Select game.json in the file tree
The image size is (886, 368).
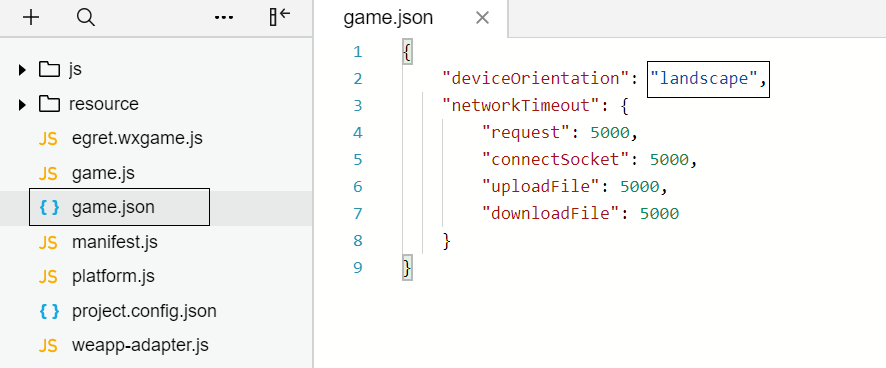pos(119,207)
